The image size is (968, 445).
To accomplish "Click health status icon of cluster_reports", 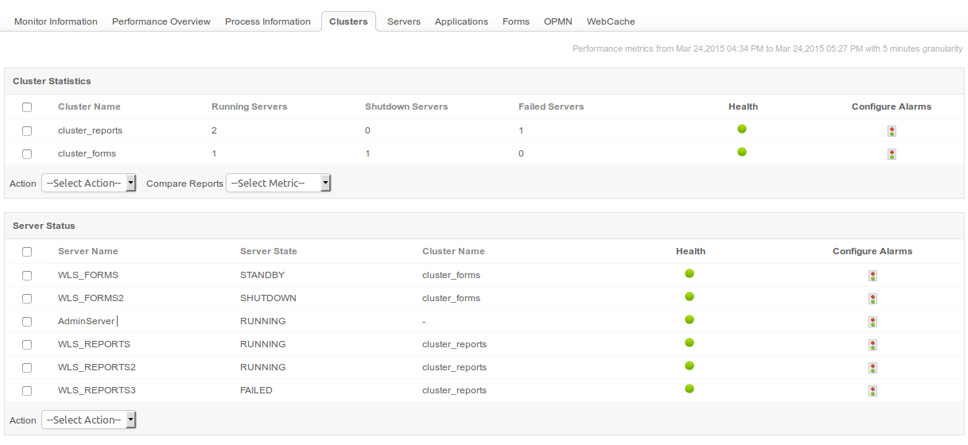I will [x=742, y=129].
